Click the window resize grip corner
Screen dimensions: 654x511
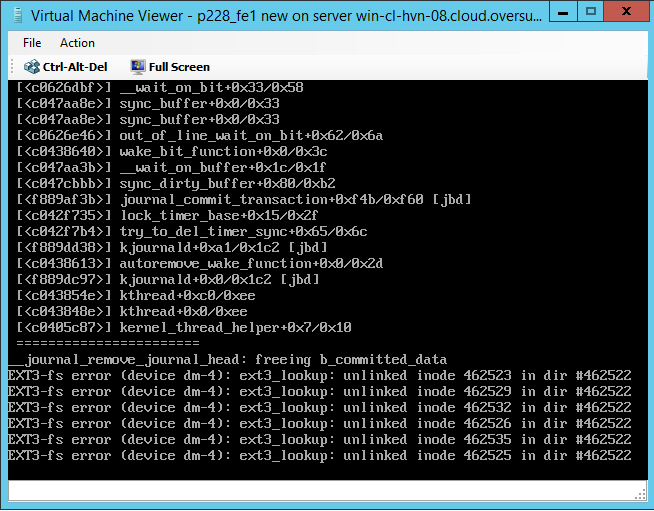pos(641,495)
